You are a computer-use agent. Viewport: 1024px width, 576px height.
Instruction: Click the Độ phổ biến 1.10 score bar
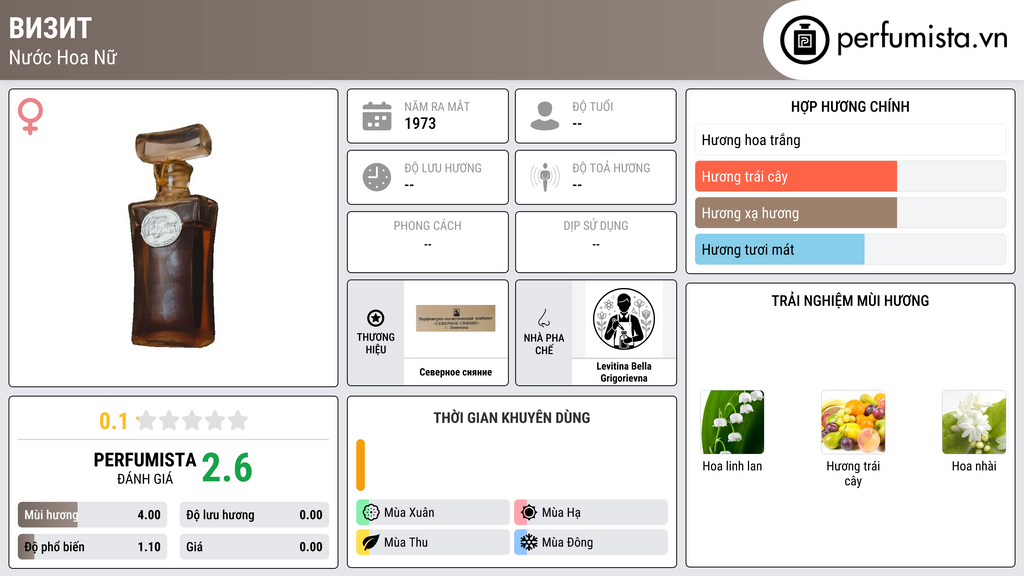(x=92, y=547)
